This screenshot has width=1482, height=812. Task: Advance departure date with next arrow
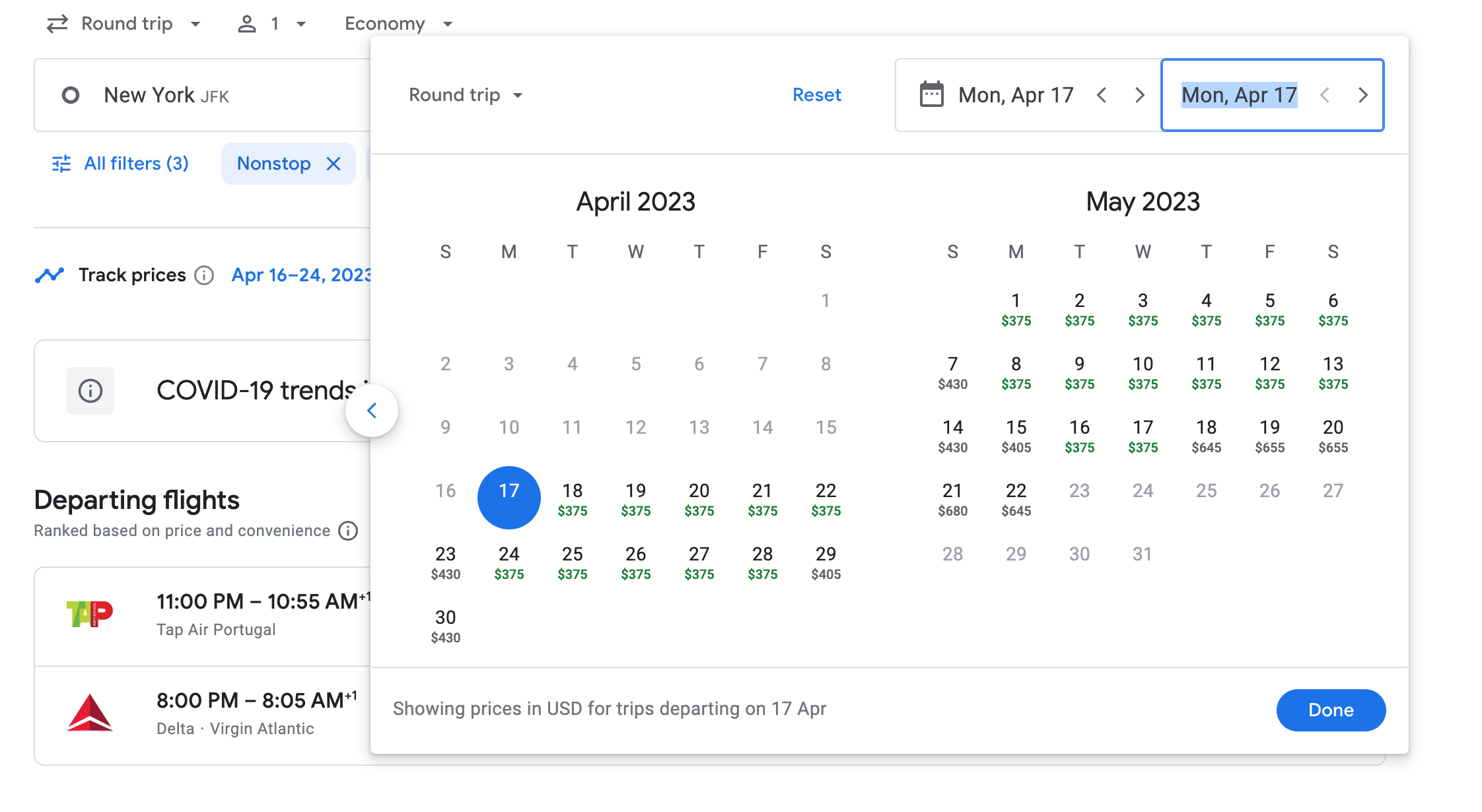click(1140, 95)
